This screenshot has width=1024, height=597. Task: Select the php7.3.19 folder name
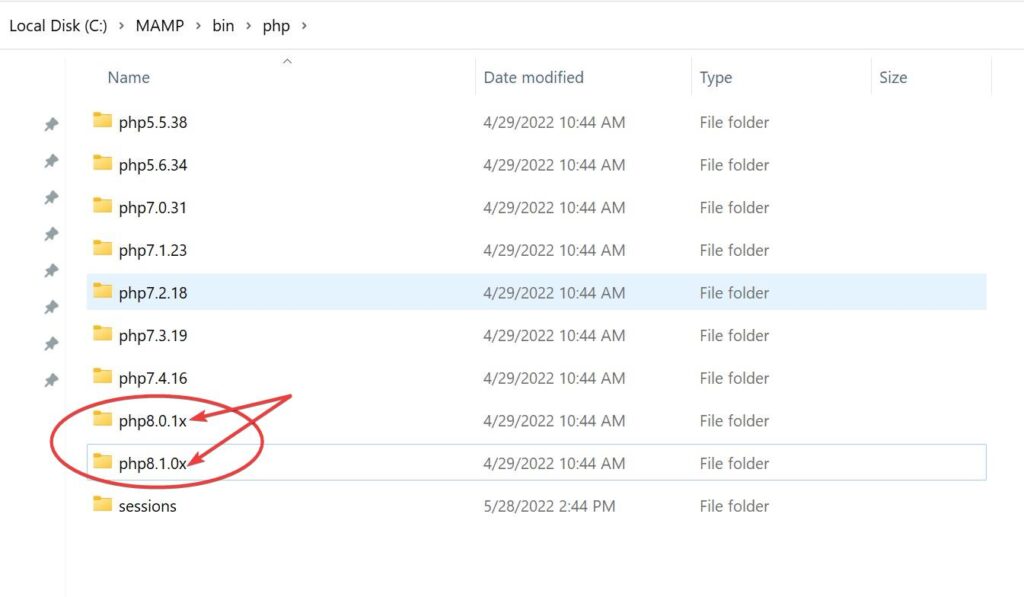(153, 336)
